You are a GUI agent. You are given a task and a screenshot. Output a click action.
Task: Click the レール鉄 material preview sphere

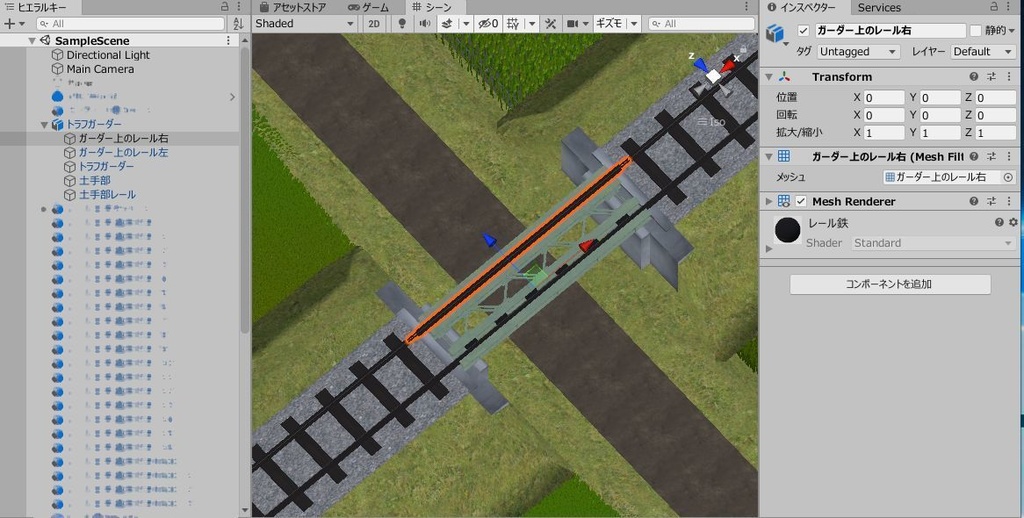(x=788, y=230)
